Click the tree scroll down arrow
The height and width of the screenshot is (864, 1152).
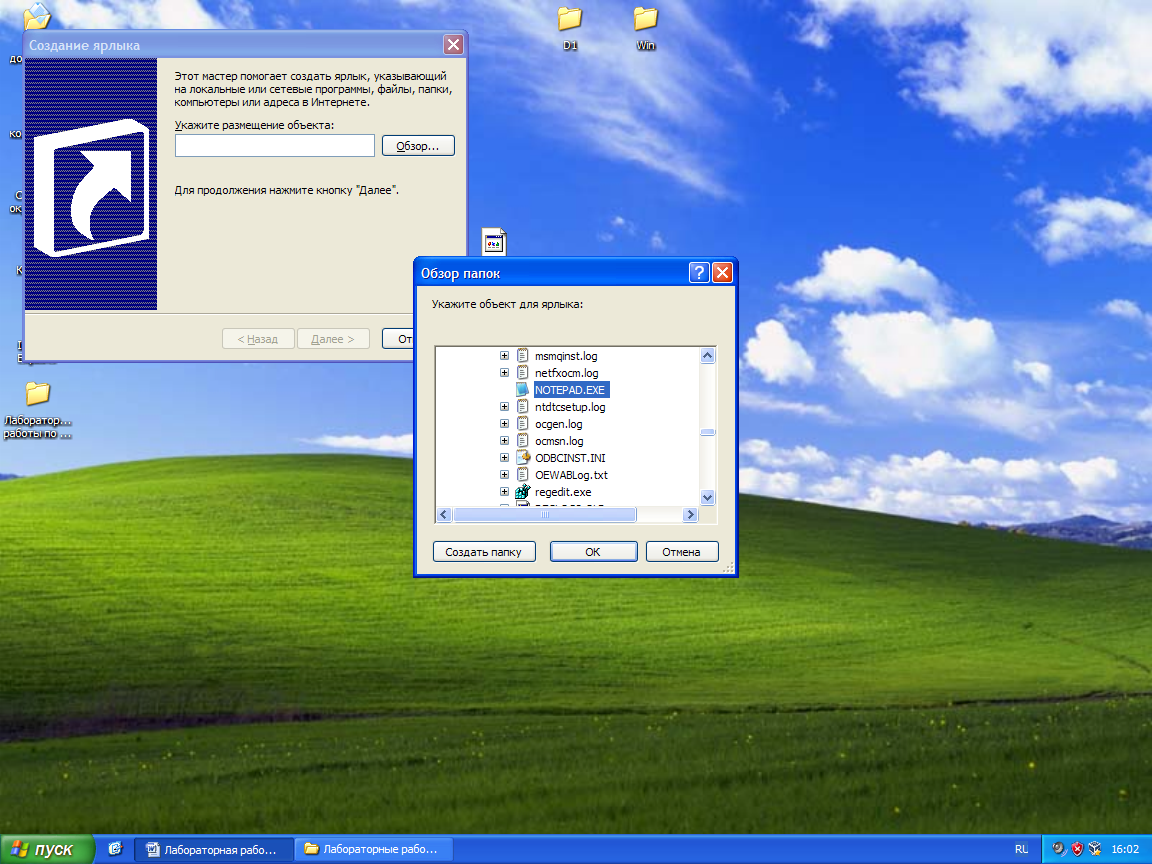pyautogui.click(x=708, y=497)
